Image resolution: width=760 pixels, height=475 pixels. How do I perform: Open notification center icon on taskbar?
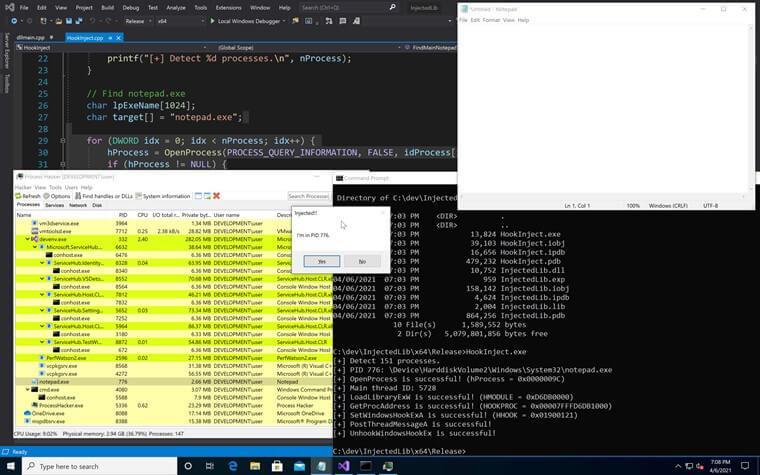pos(745,466)
